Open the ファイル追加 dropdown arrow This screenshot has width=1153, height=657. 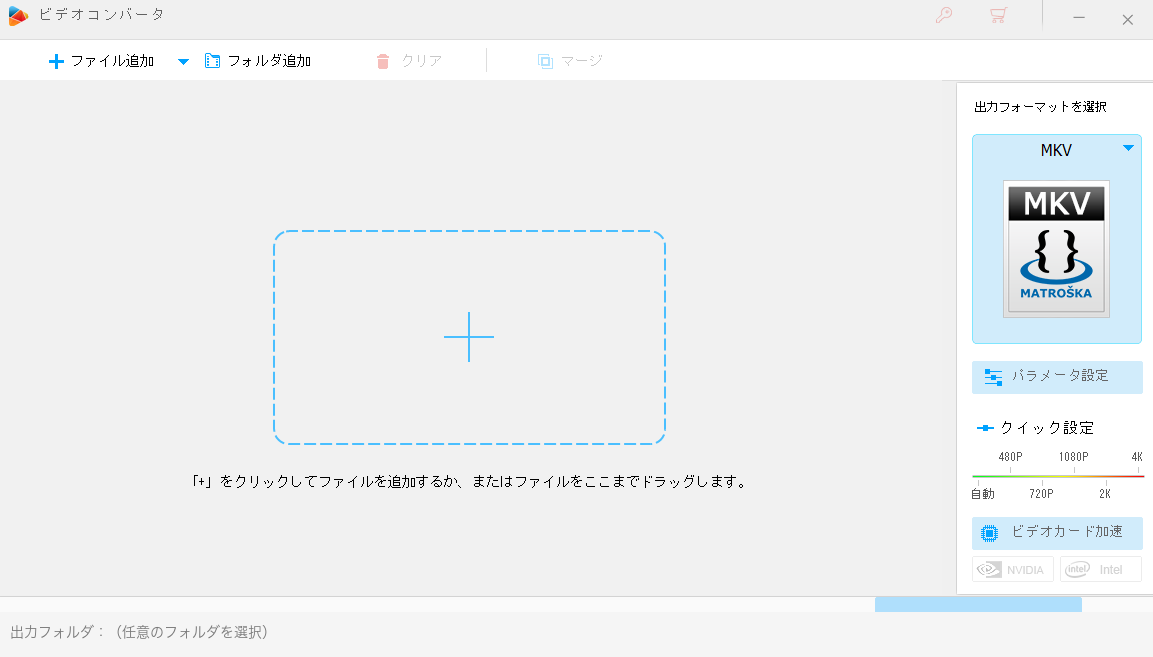point(184,62)
